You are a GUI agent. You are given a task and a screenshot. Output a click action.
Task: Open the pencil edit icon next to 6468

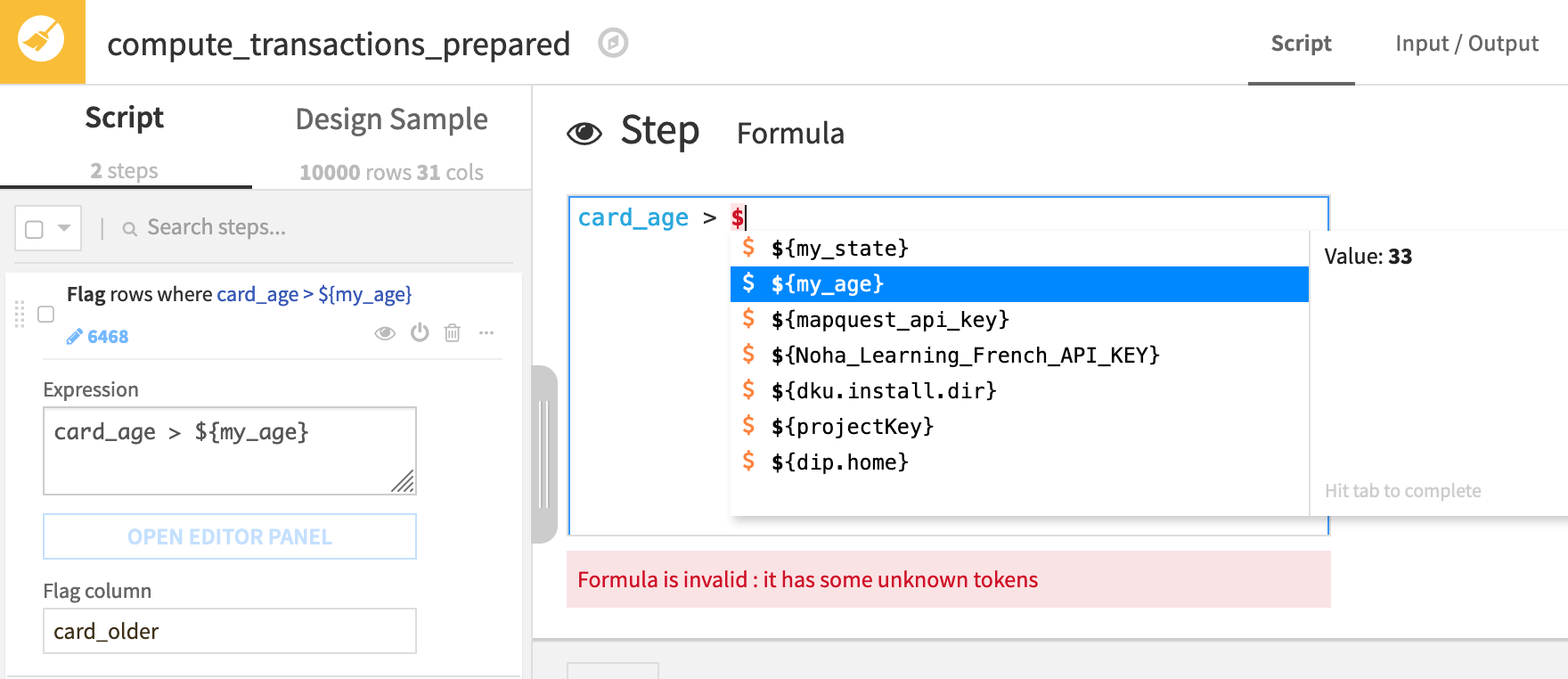point(73,336)
